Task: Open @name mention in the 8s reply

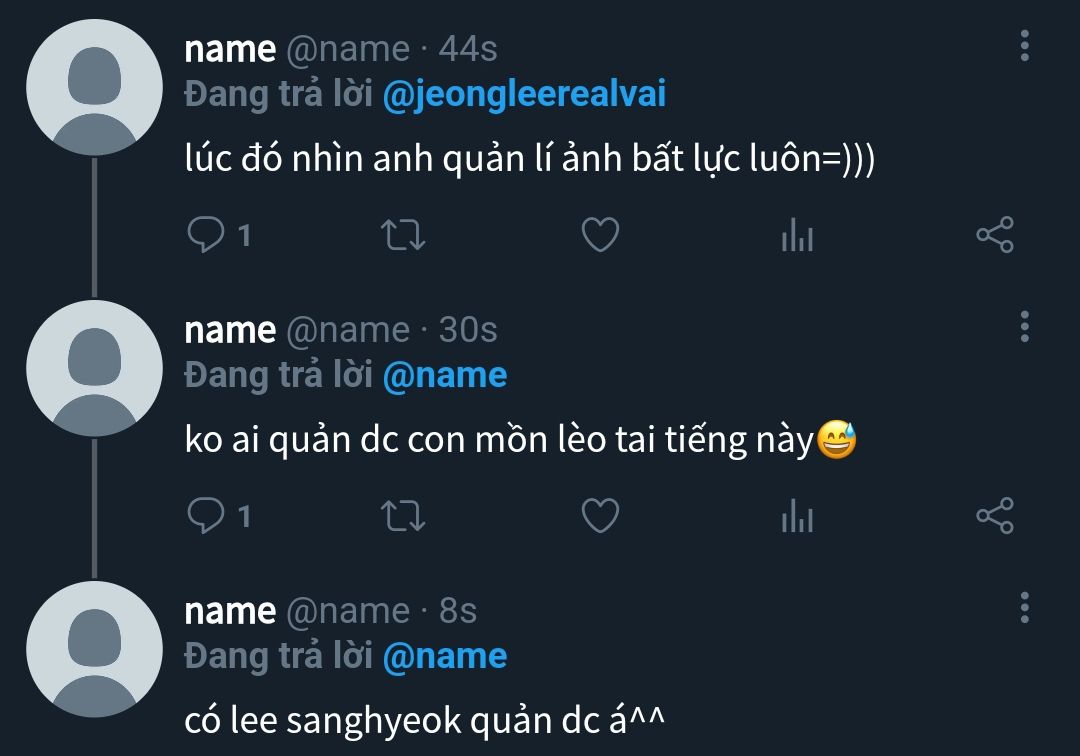Action: tap(445, 657)
